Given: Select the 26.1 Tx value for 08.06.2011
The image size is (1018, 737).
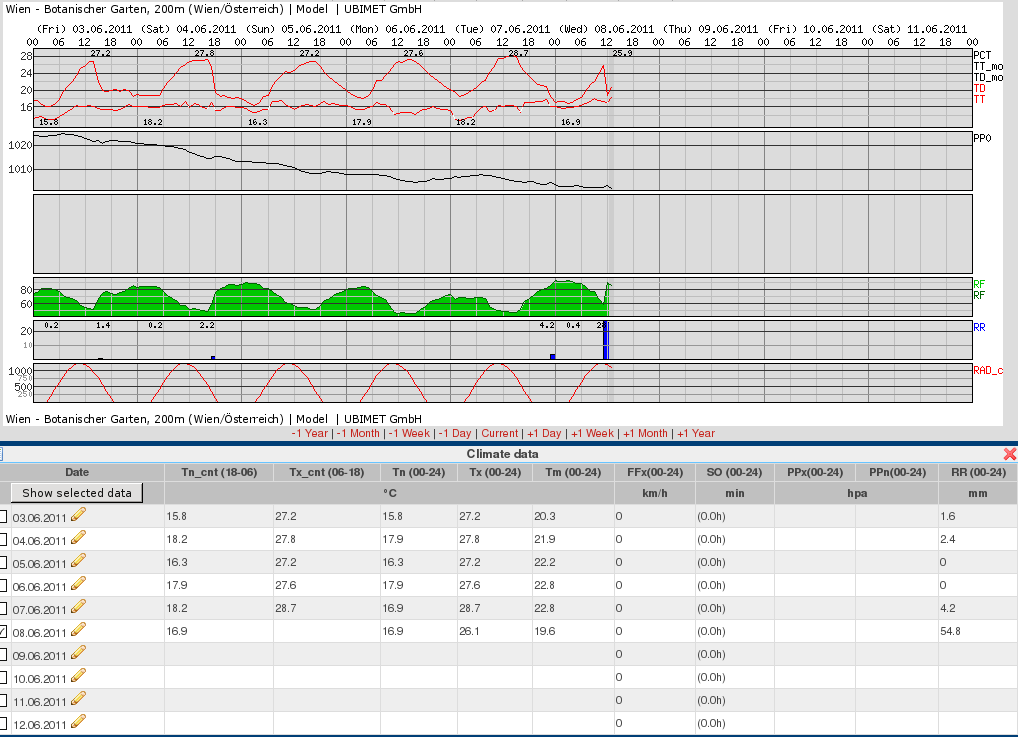Looking at the screenshot, I should (495, 631).
